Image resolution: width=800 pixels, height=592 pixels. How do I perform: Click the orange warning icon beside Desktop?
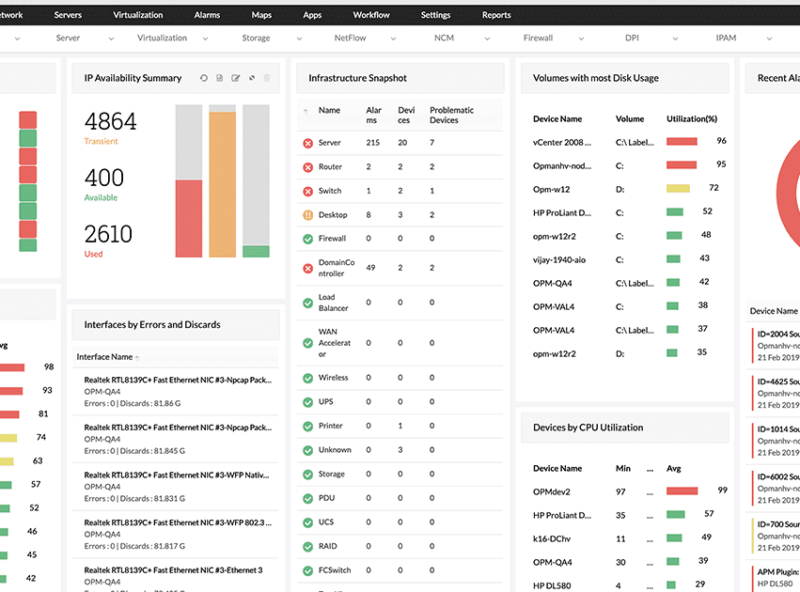click(308, 215)
